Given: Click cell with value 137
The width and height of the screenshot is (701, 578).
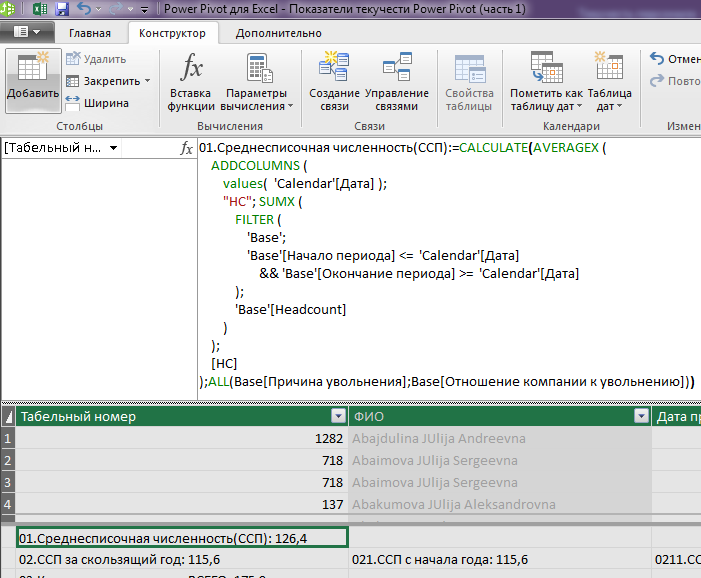Looking at the screenshot, I should (x=182, y=504).
